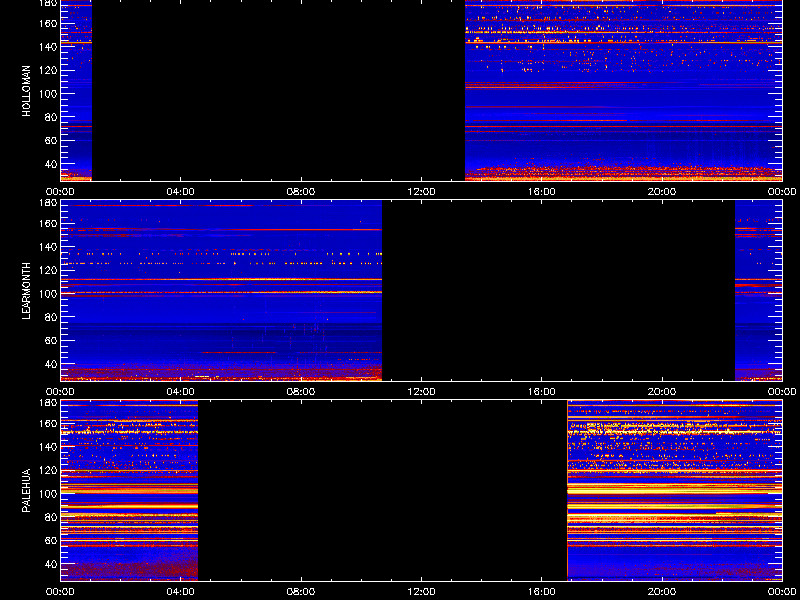Viewport: 800px width, 600px height.
Task: Click the 160 frequency tick label for Holloman
Action: [49, 23]
